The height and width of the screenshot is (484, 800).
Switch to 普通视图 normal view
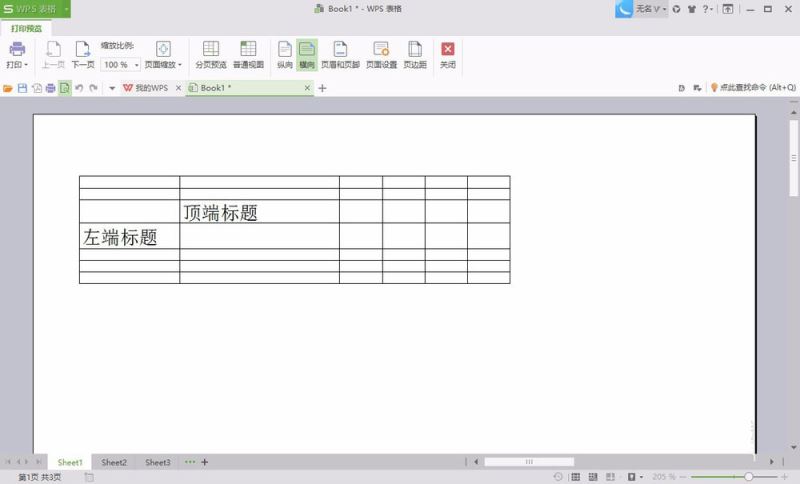point(248,55)
